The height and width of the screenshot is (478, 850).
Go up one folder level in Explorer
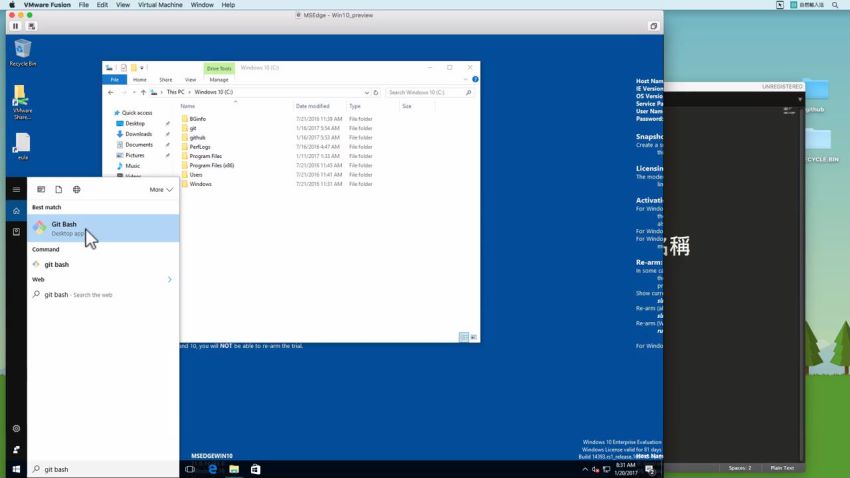click(x=143, y=93)
